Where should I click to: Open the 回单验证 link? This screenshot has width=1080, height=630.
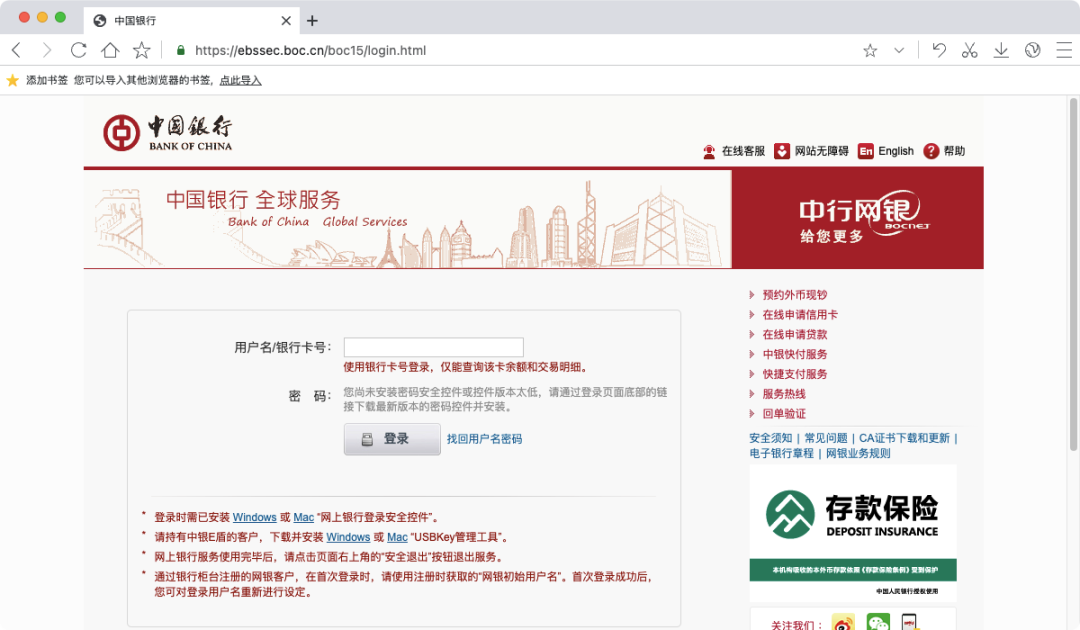pos(784,414)
